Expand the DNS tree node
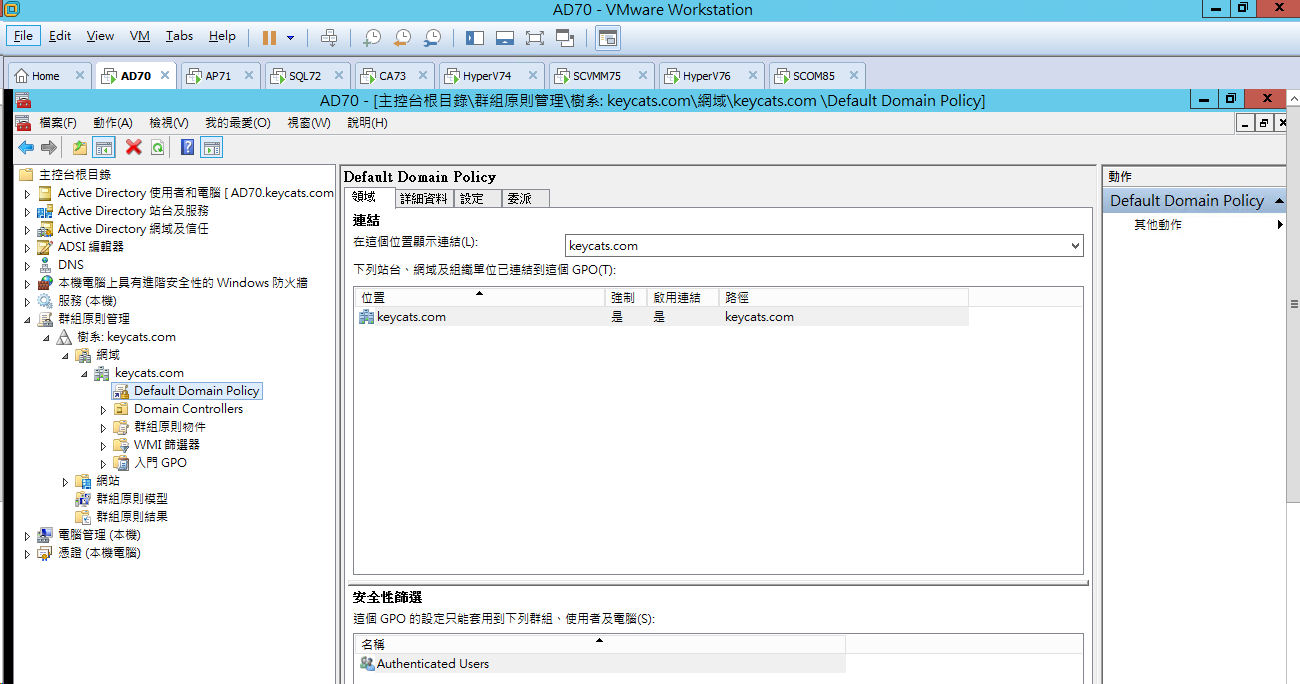 coord(27,265)
